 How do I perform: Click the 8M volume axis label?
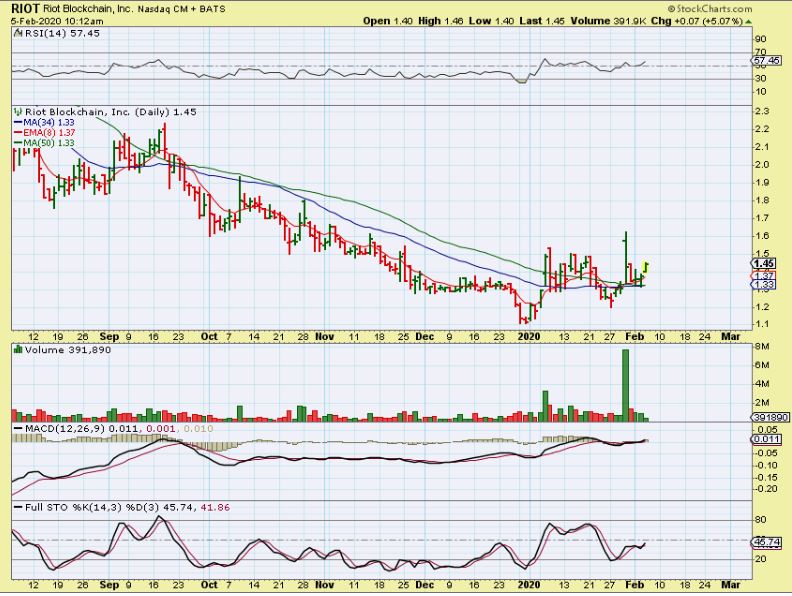[x=762, y=346]
